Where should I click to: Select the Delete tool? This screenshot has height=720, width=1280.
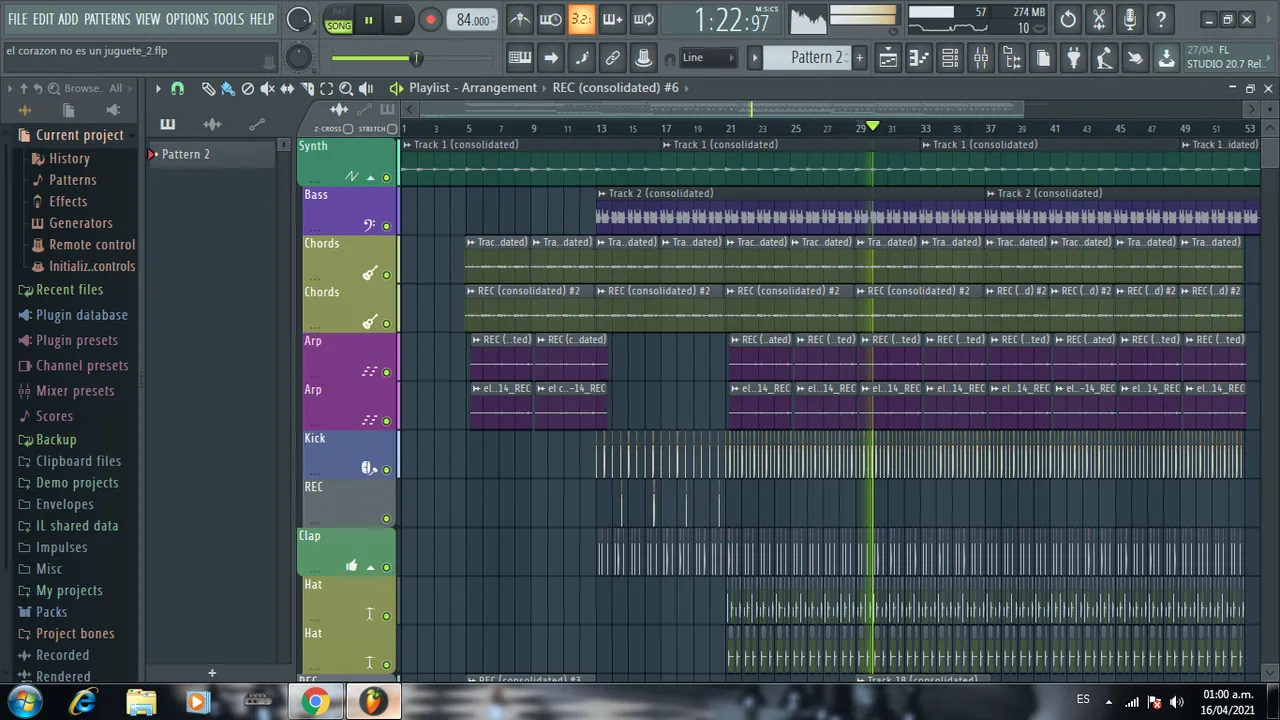coord(248,88)
